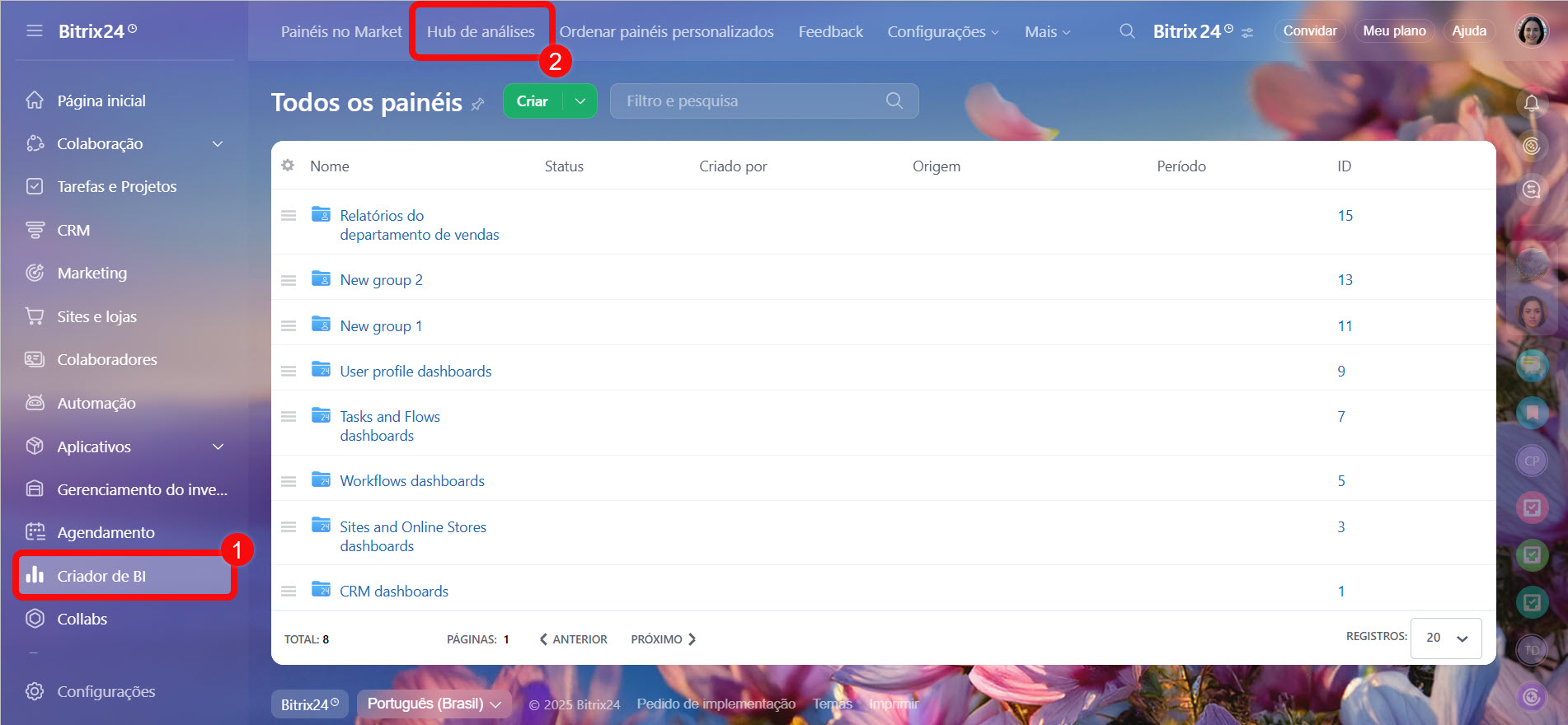
Task: Click the Status column header
Action: point(564,166)
